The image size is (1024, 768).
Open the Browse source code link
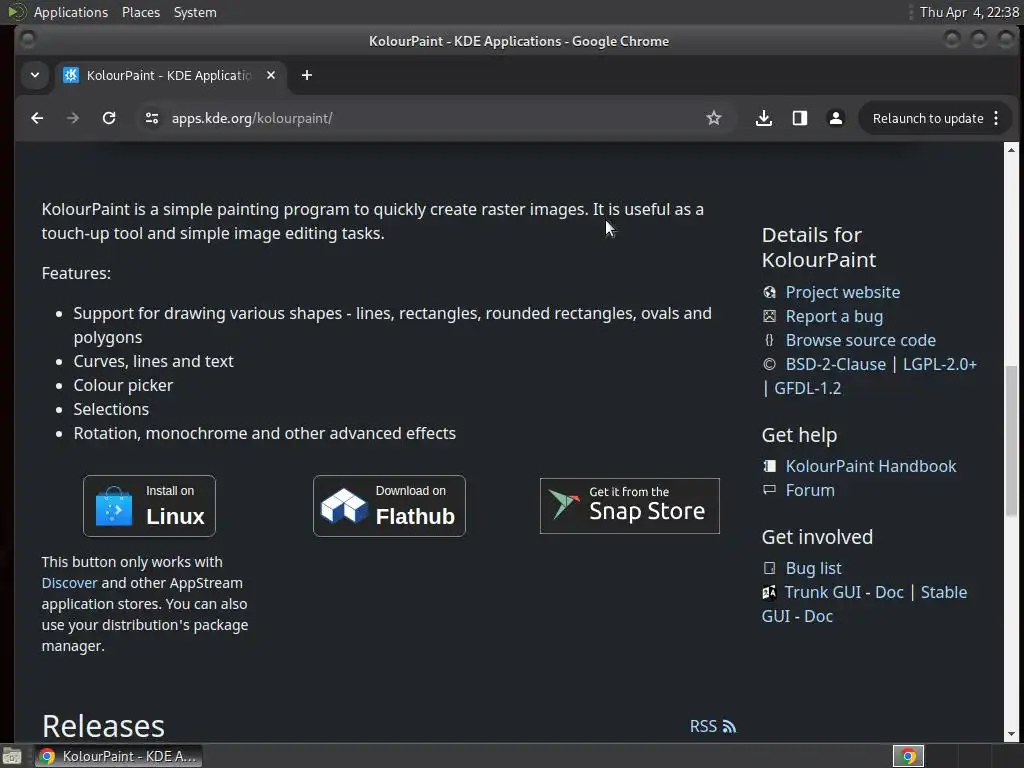pyautogui.click(x=860, y=340)
